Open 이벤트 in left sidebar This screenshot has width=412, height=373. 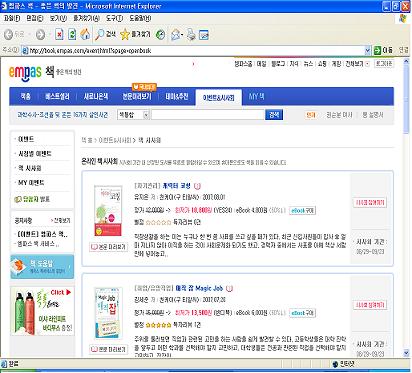[26, 139]
